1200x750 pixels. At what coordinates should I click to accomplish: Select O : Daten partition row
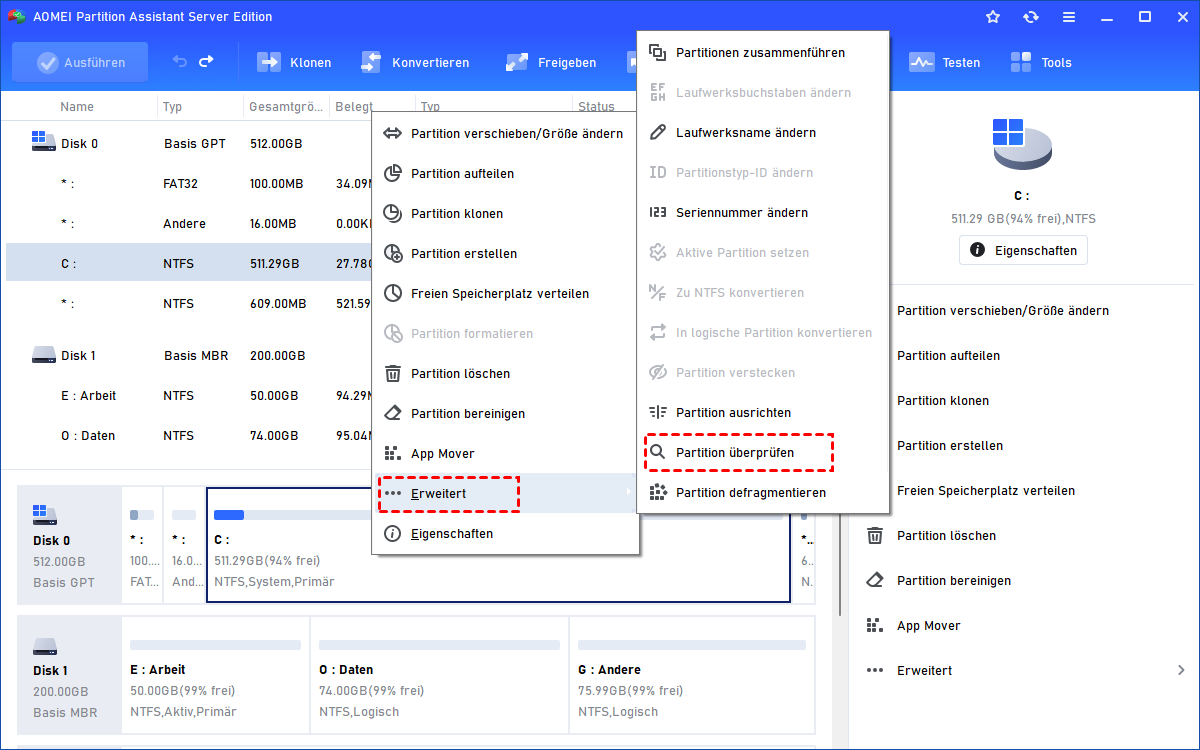[188, 435]
